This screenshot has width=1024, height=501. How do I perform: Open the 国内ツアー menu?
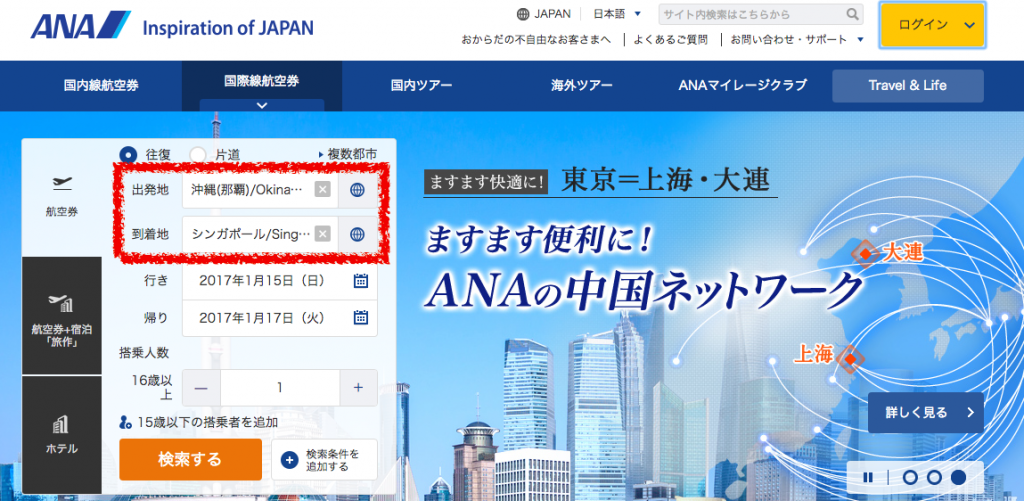[x=421, y=86]
